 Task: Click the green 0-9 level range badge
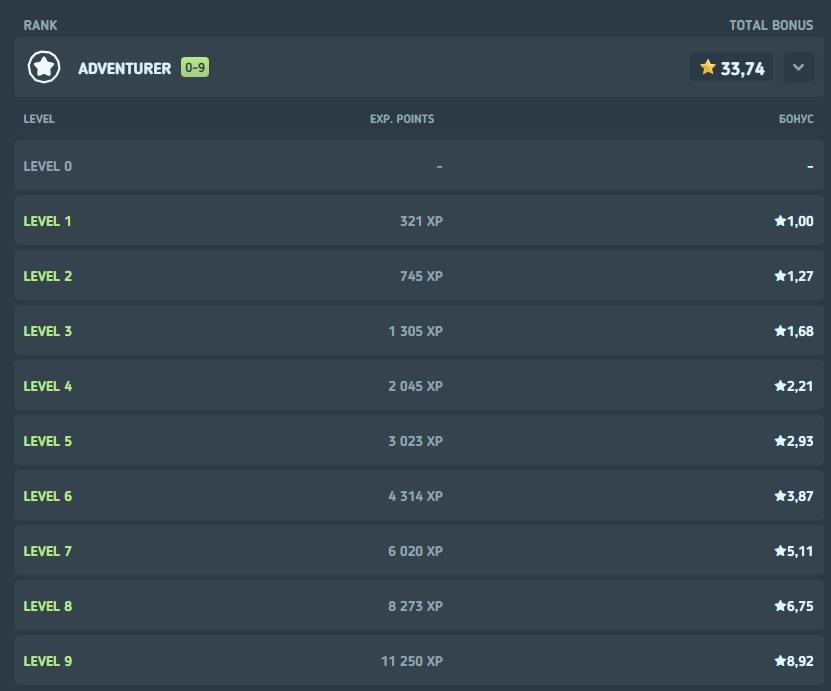point(195,67)
